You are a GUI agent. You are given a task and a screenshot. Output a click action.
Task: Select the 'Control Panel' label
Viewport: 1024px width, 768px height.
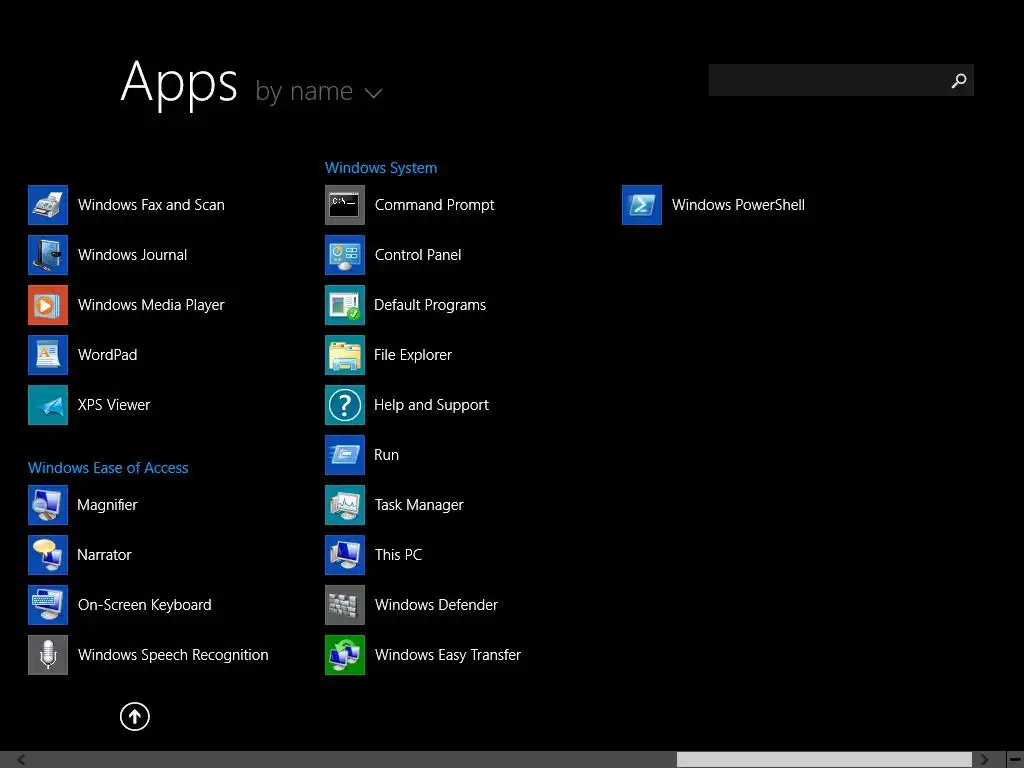click(418, 255)
